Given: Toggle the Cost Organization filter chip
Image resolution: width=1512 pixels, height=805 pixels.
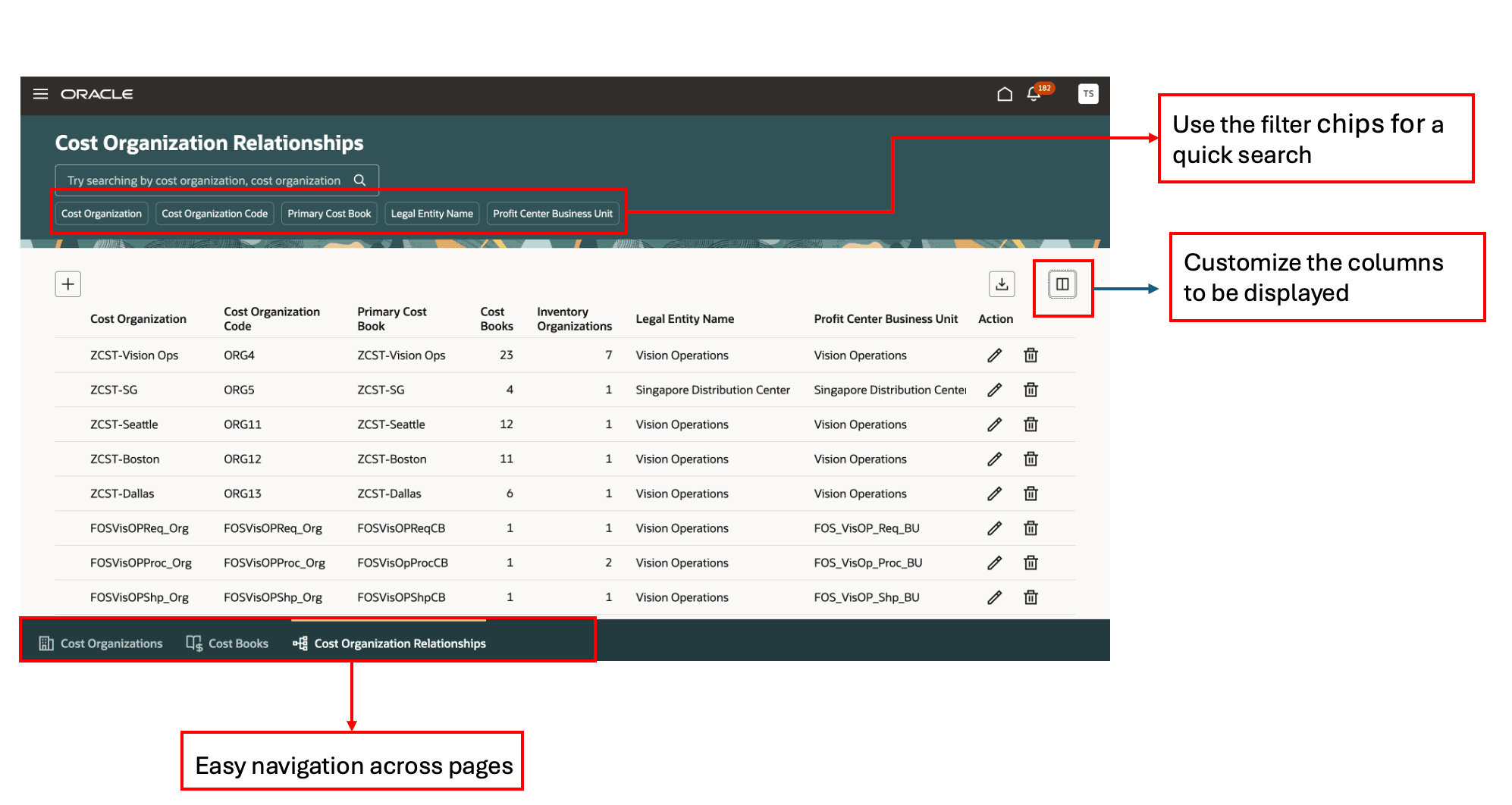Looking at the screenshot, I should tap(101, 213).
